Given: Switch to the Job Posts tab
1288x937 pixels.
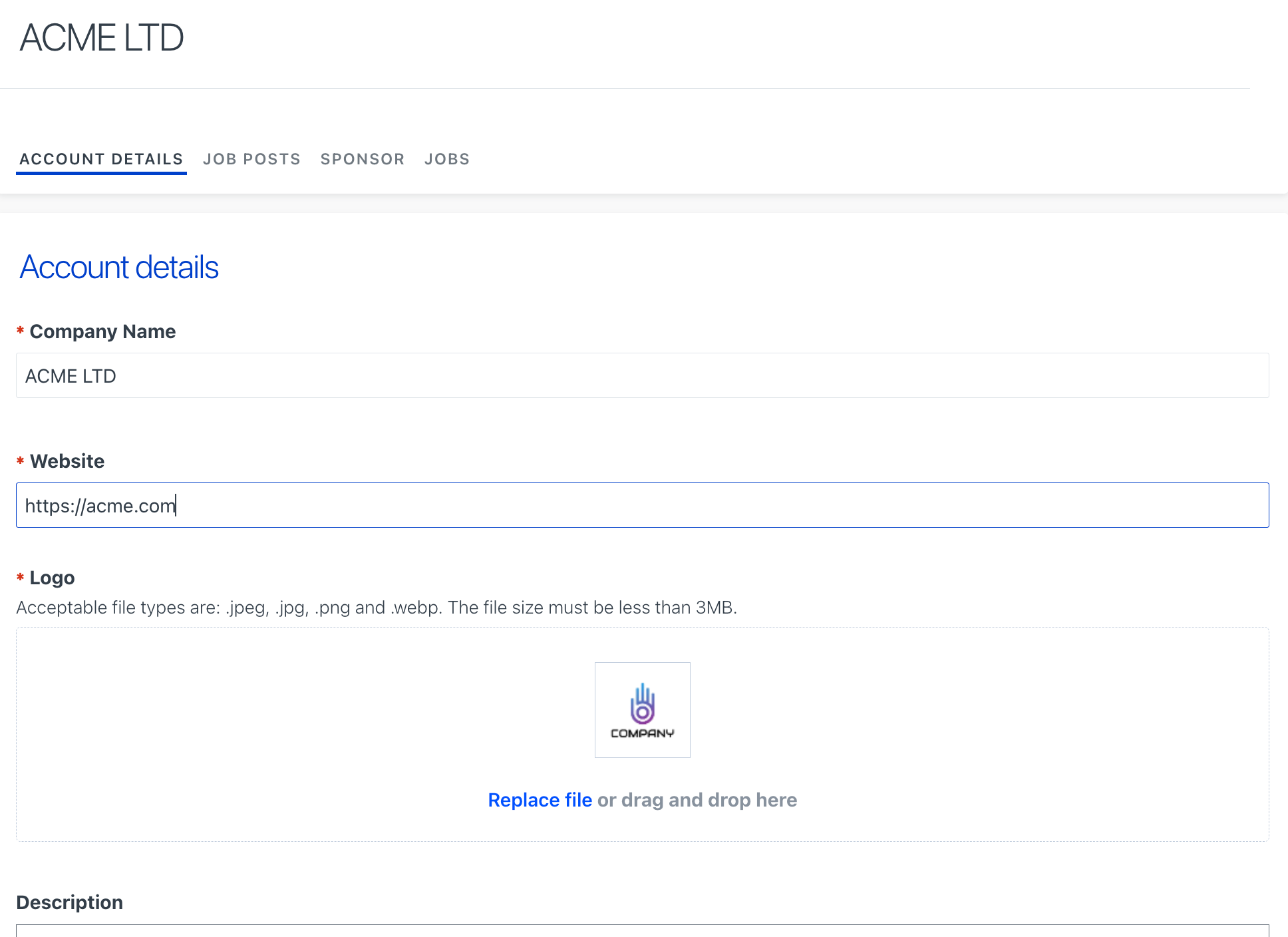Looking at the screenshot, I should (251, 159).
